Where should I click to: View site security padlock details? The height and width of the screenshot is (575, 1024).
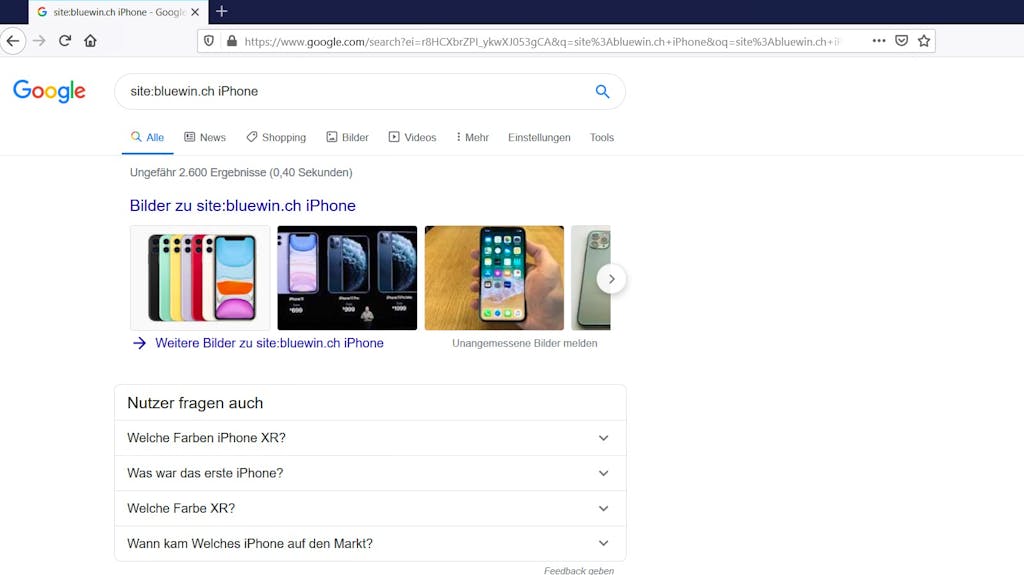point(231,41)
